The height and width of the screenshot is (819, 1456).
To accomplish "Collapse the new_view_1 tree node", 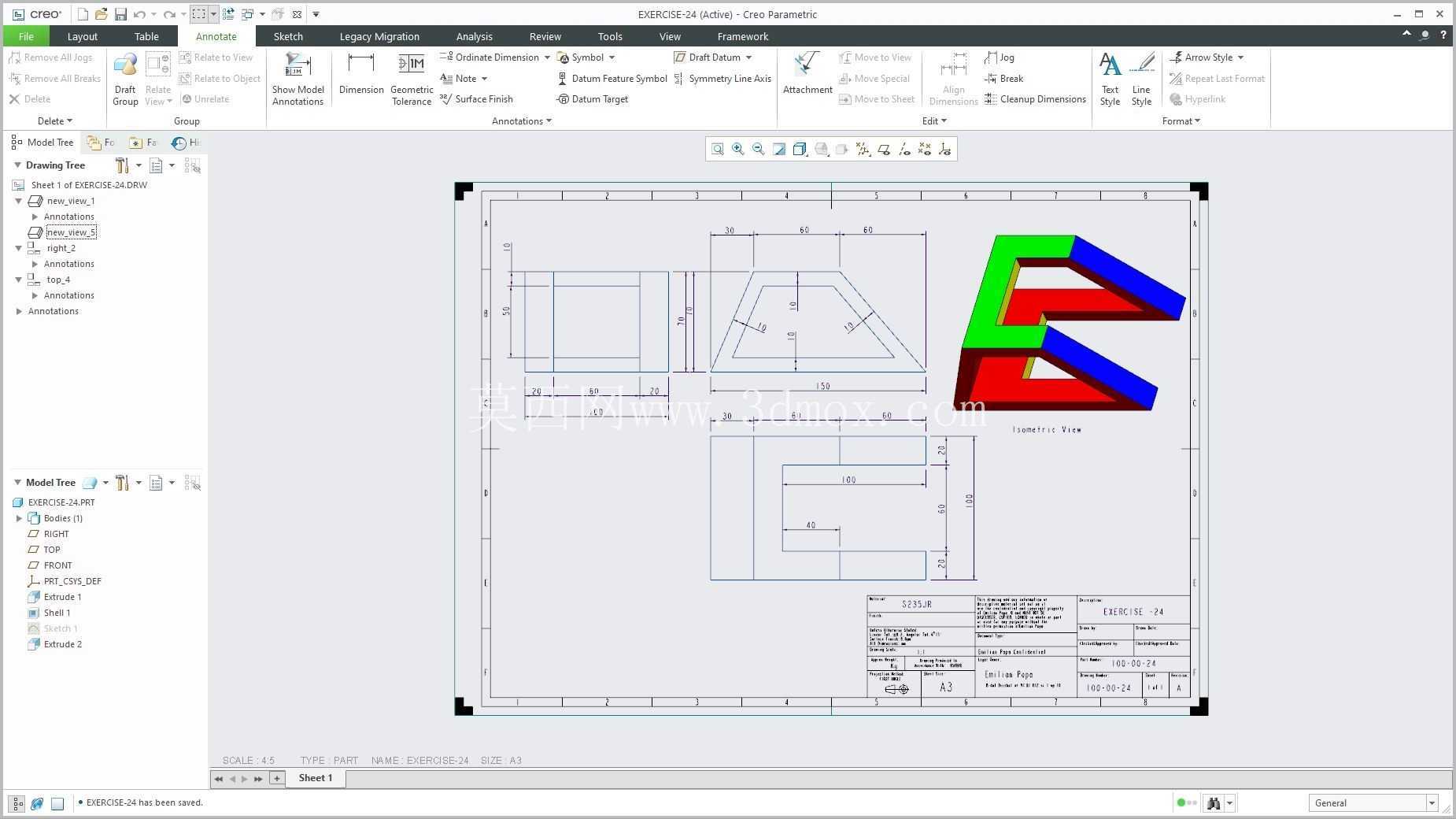I will 19,201.
